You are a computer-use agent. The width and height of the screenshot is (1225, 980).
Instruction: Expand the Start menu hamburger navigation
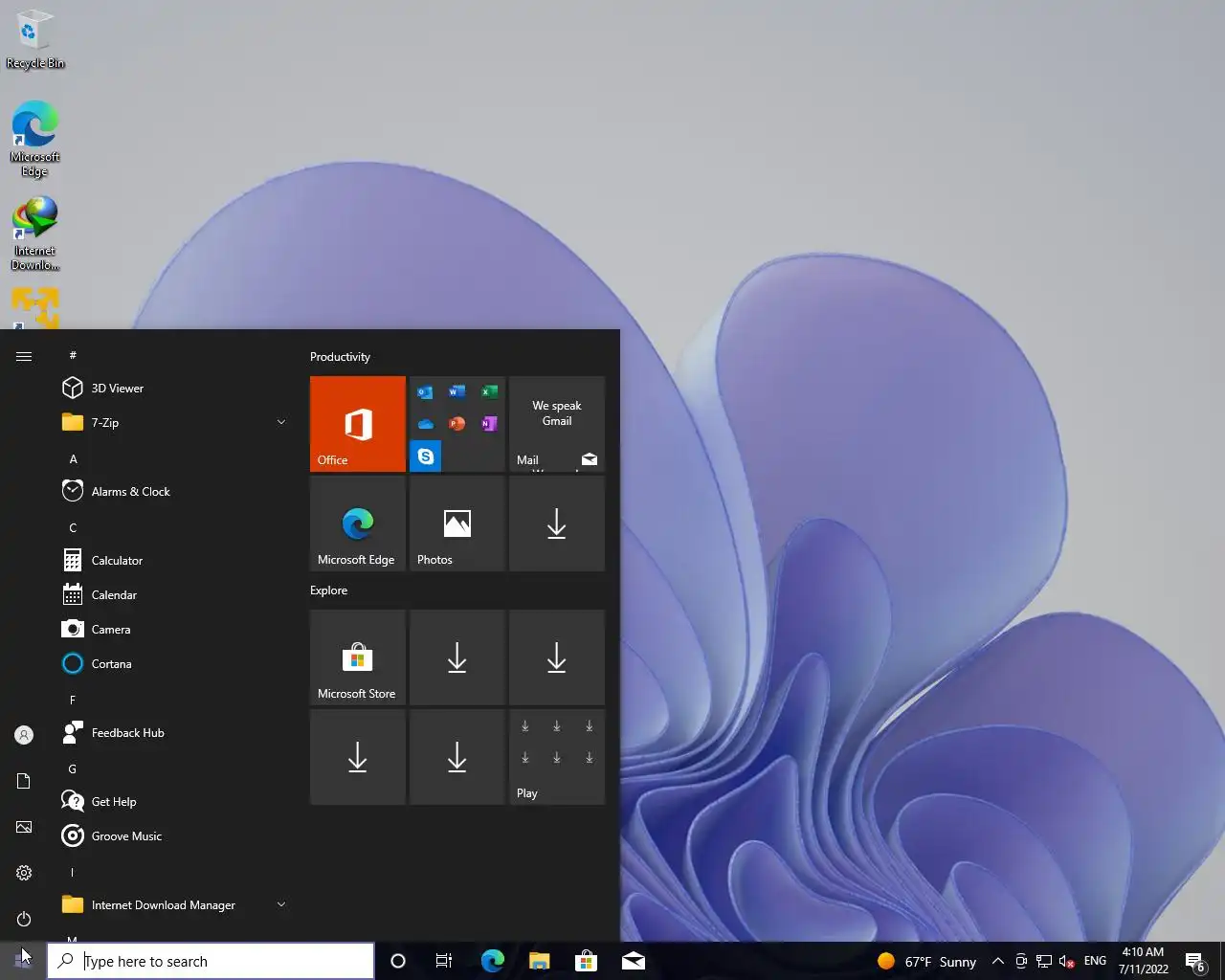pyautogui.click(x=24, y=356)
